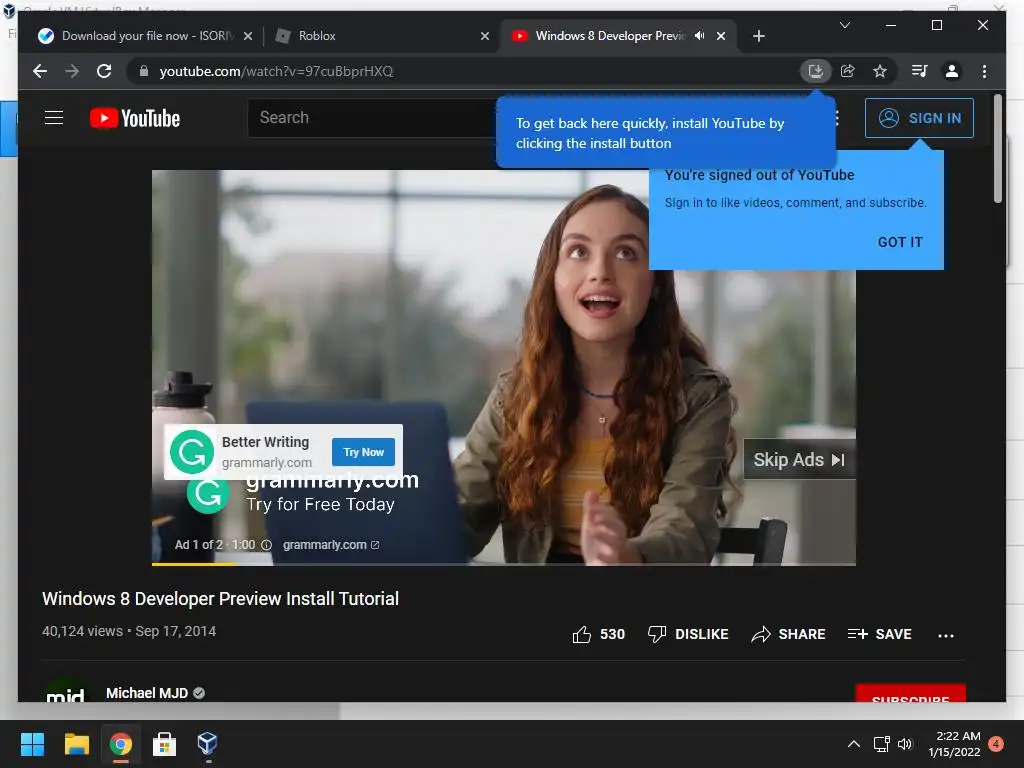Open grammarly.com link in ad overlay
Viewport: 1024px width, 768px height.
coord(330,545)
